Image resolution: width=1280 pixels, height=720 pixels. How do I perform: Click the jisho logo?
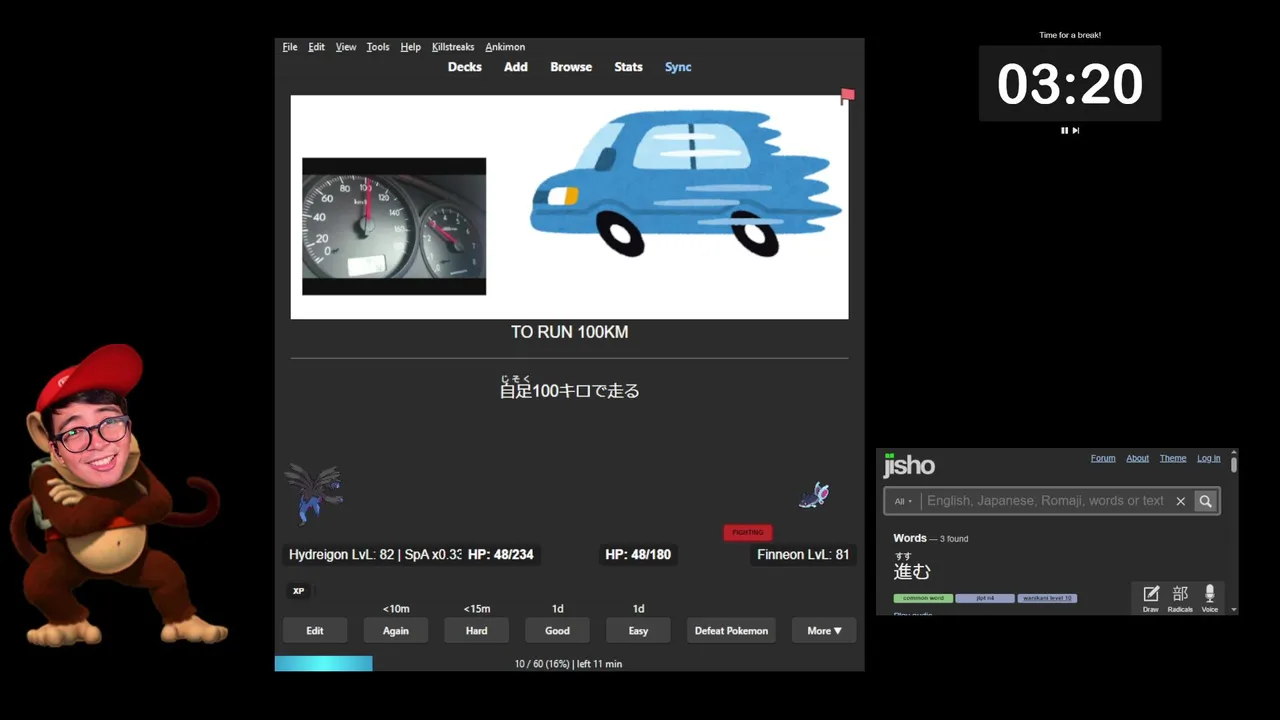[909, 465]
